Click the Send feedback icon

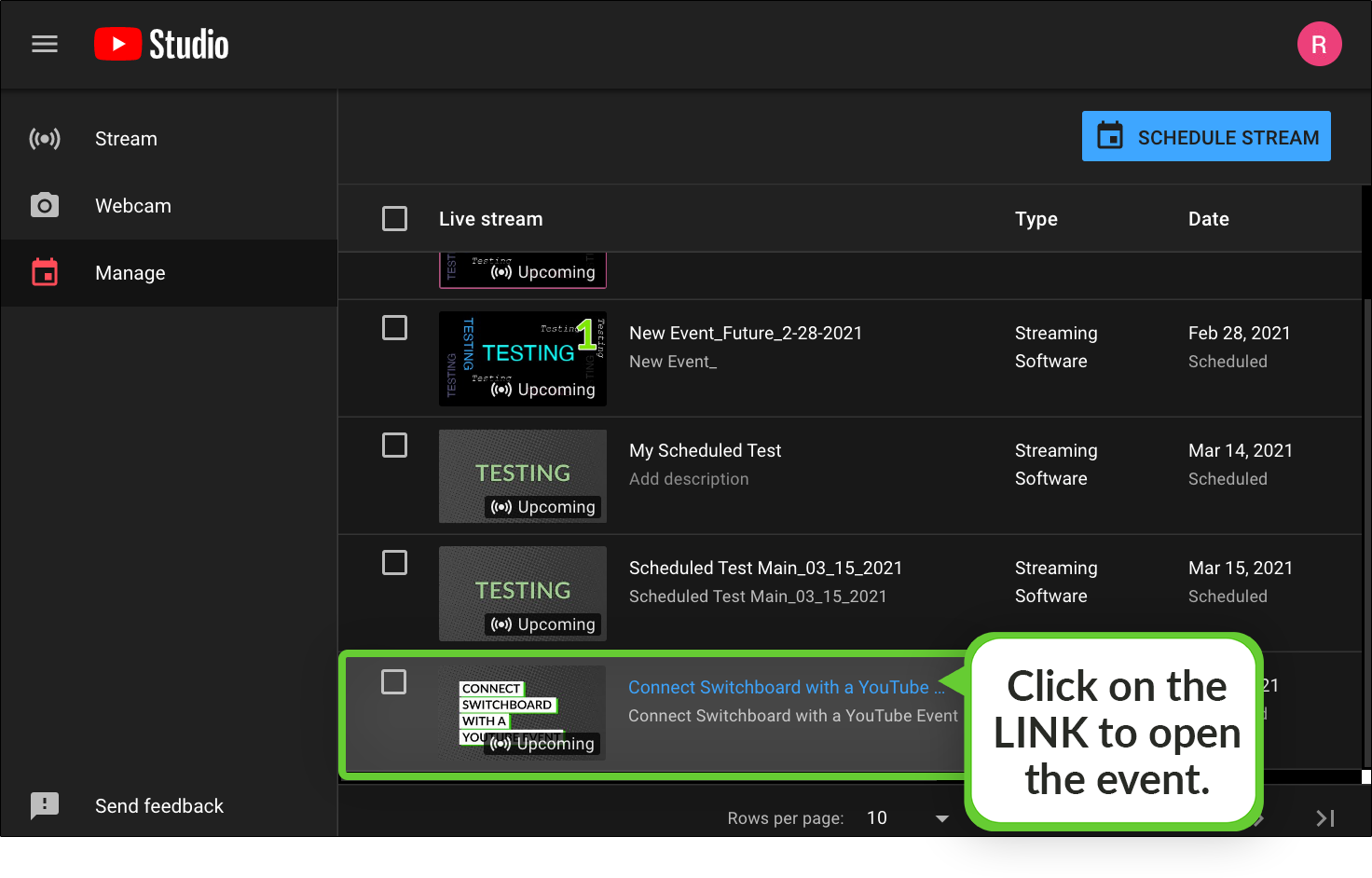coord(45,806)
